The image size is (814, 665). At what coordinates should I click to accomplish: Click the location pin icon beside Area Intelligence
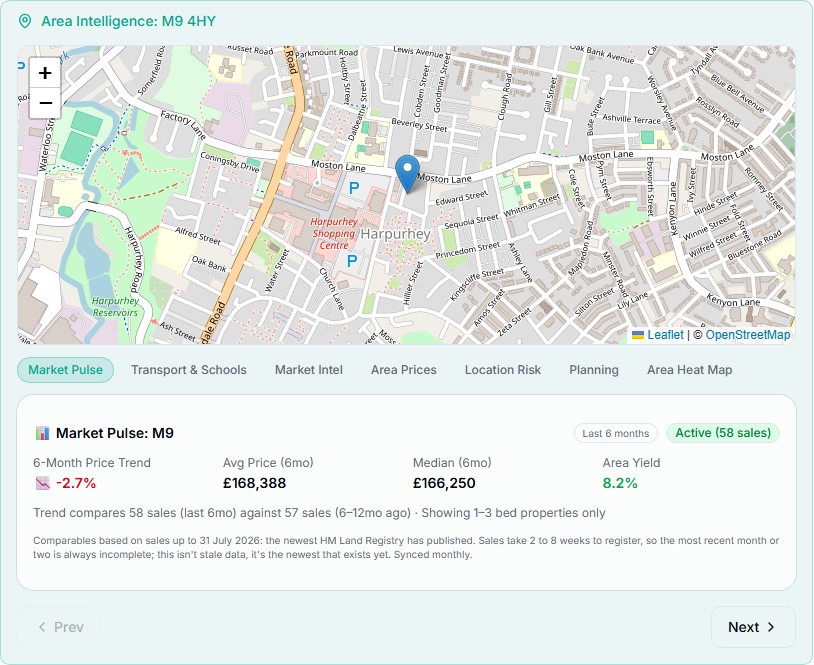(24, 21)
